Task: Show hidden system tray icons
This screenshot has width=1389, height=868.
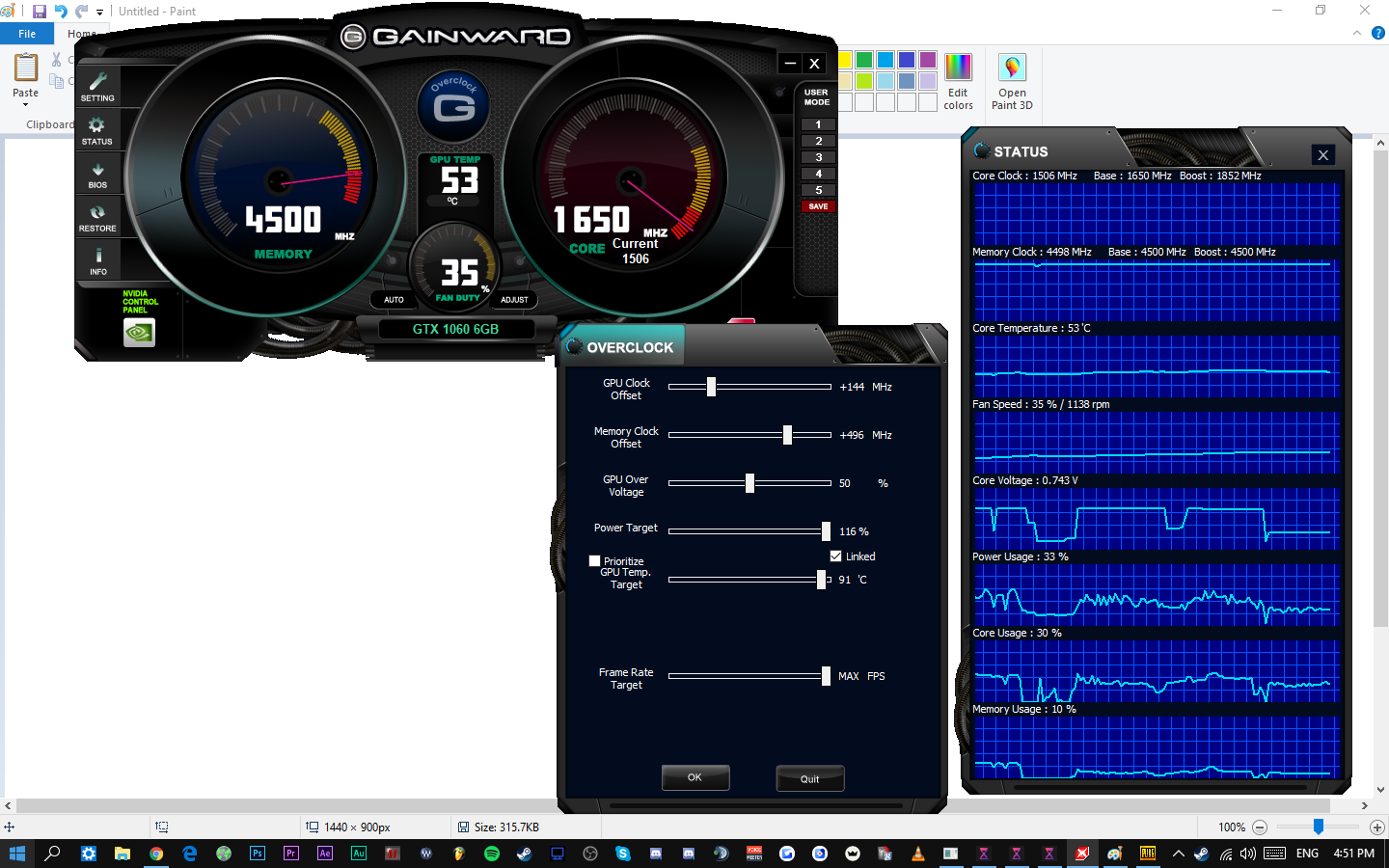Action: (1178, 854)
